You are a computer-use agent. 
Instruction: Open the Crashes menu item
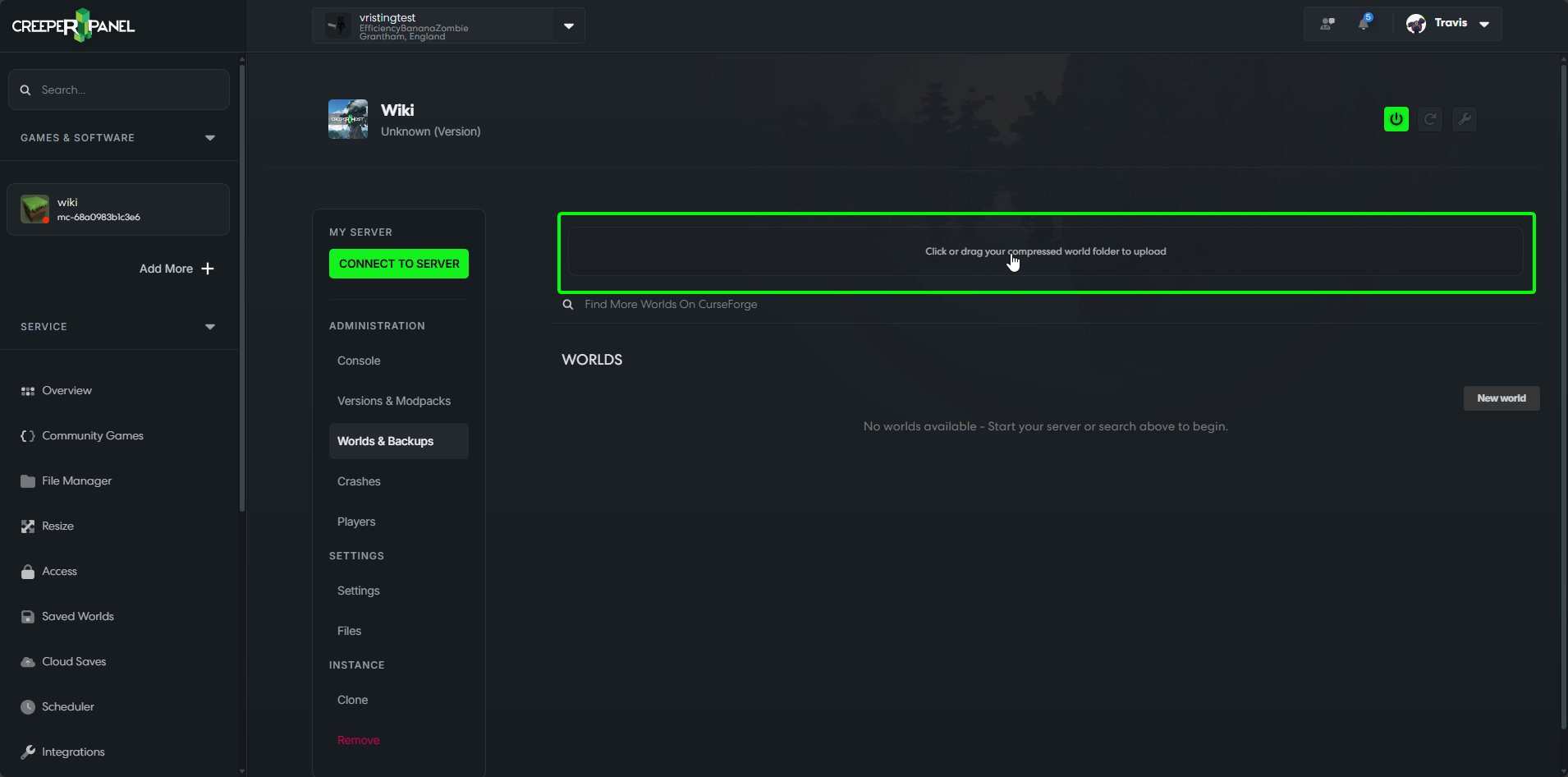(x=359, y=481)
